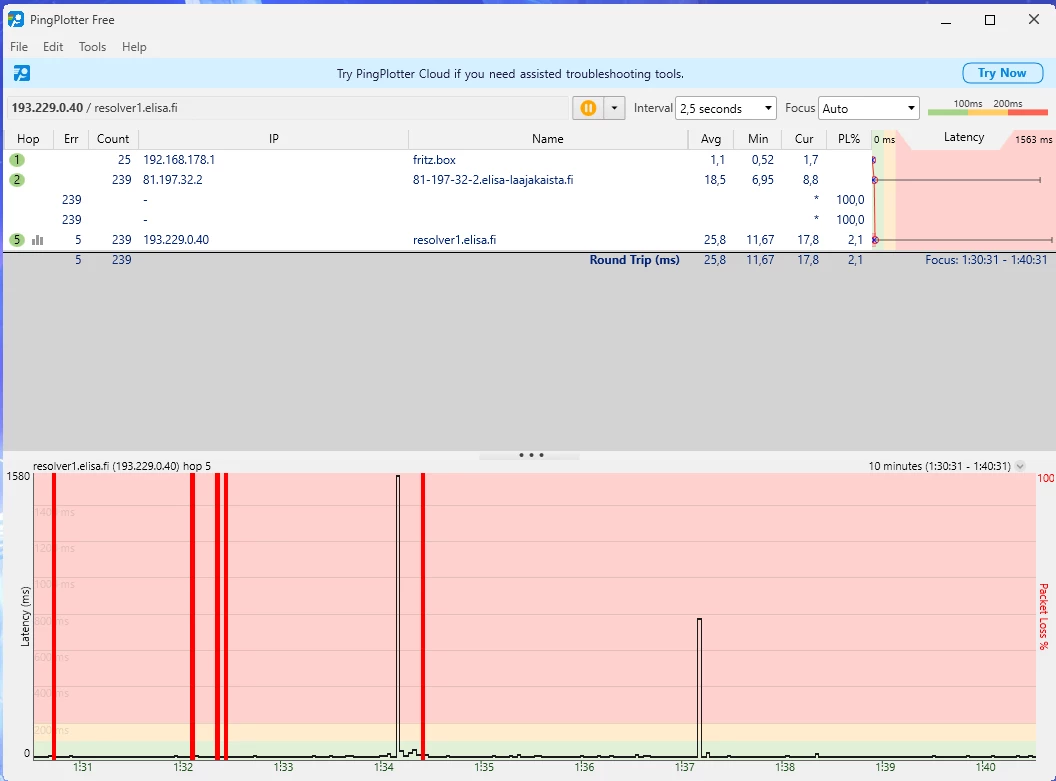Select IP 193.229.0.40 in hop 5 row
1056x781 pixels.
[x=176, y=240]
